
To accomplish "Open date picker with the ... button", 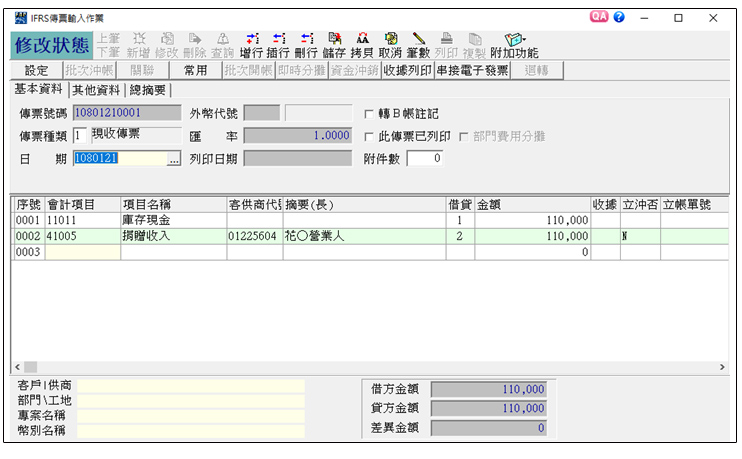I will pos(174,158).
